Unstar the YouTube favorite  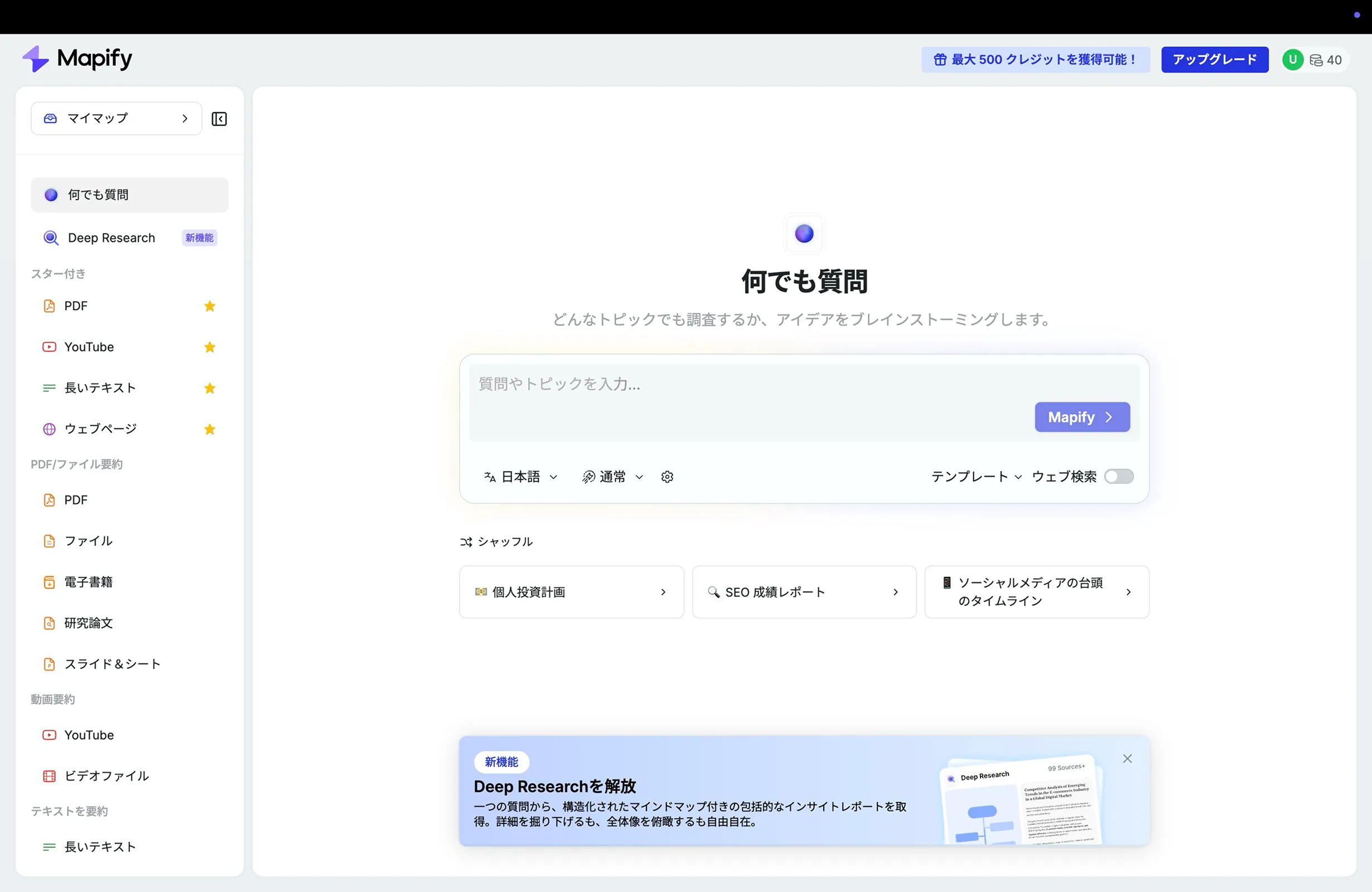pos(209,347)
